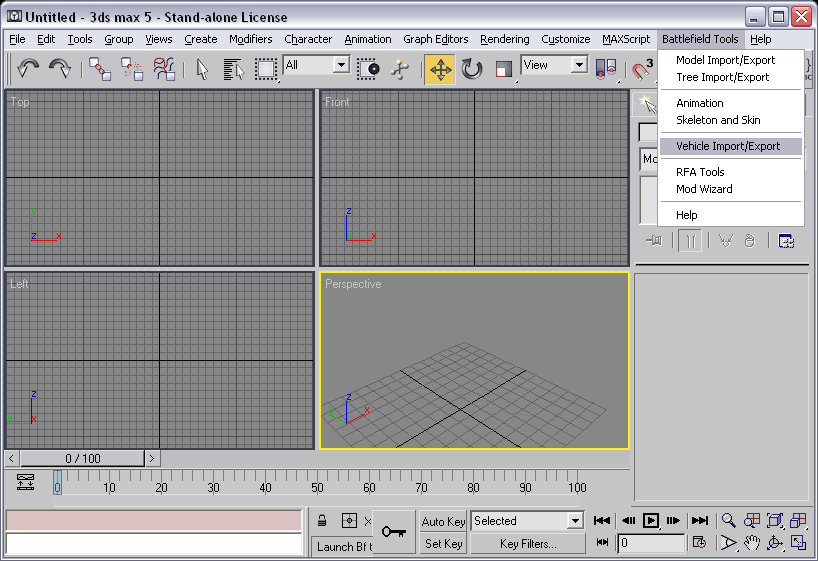This screenshot has width=818, height=561.
Task: Open the Modifiers menu
Action: pyautogui.click(x=251, y=39)
